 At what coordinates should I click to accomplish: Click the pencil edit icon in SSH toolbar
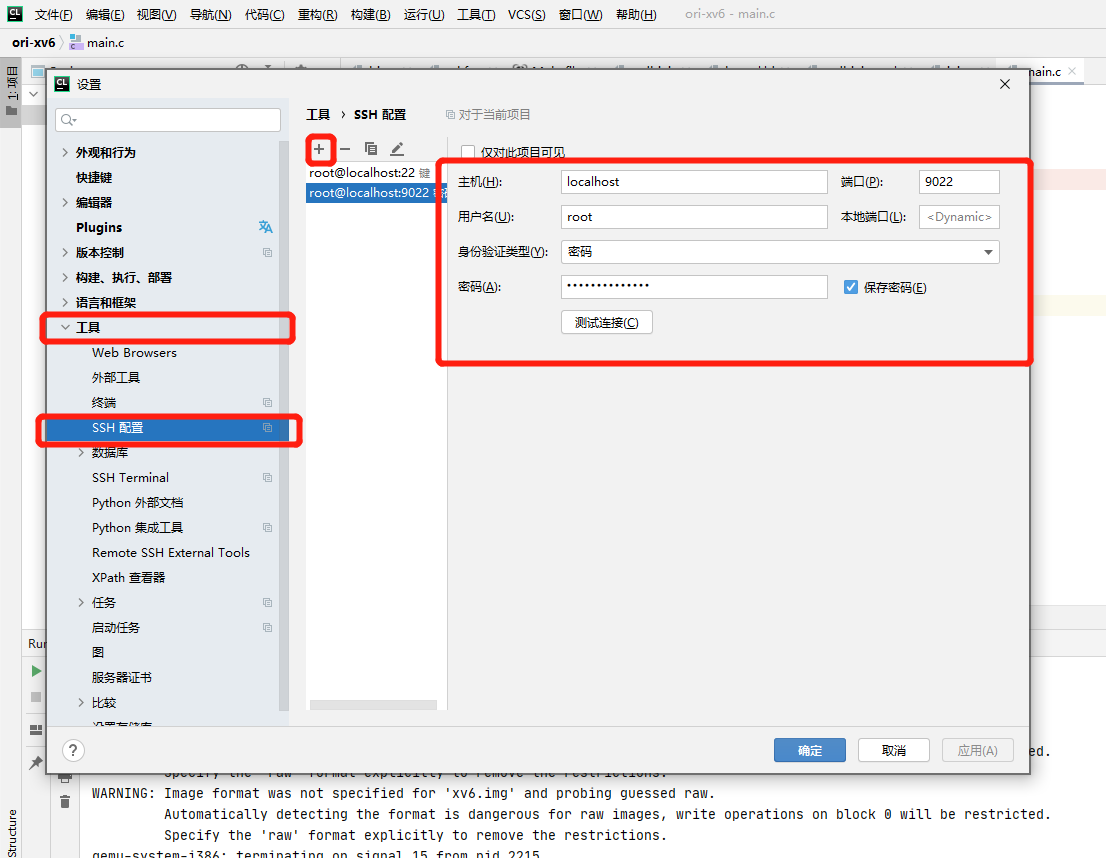(x=397, y=149)
